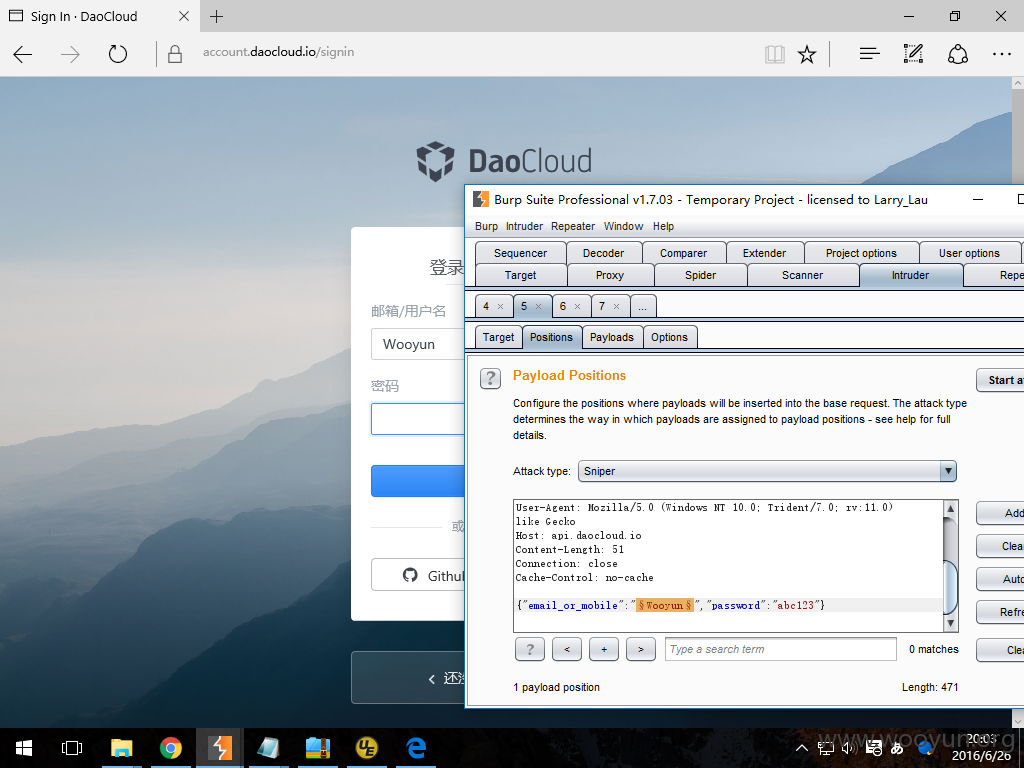
Task: Click the Github login button
Action: tap(418, 575)
